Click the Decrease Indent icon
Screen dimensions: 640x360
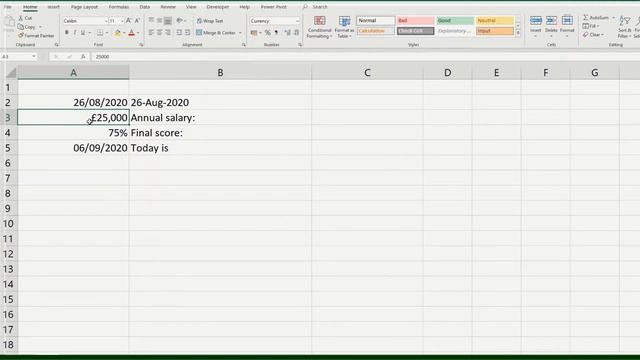[179, 33]
